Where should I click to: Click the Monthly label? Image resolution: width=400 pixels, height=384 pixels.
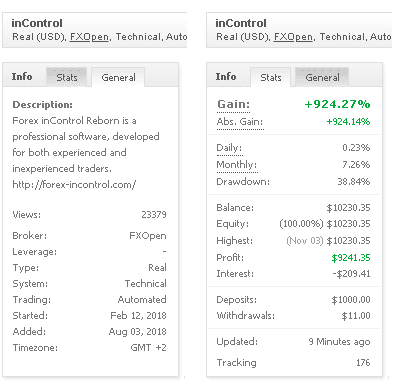point(237,165)
